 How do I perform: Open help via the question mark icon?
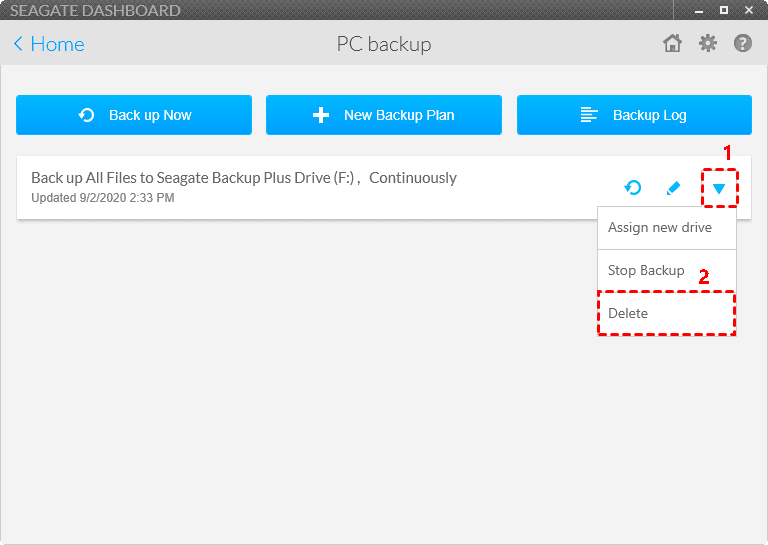coord(743,43)
